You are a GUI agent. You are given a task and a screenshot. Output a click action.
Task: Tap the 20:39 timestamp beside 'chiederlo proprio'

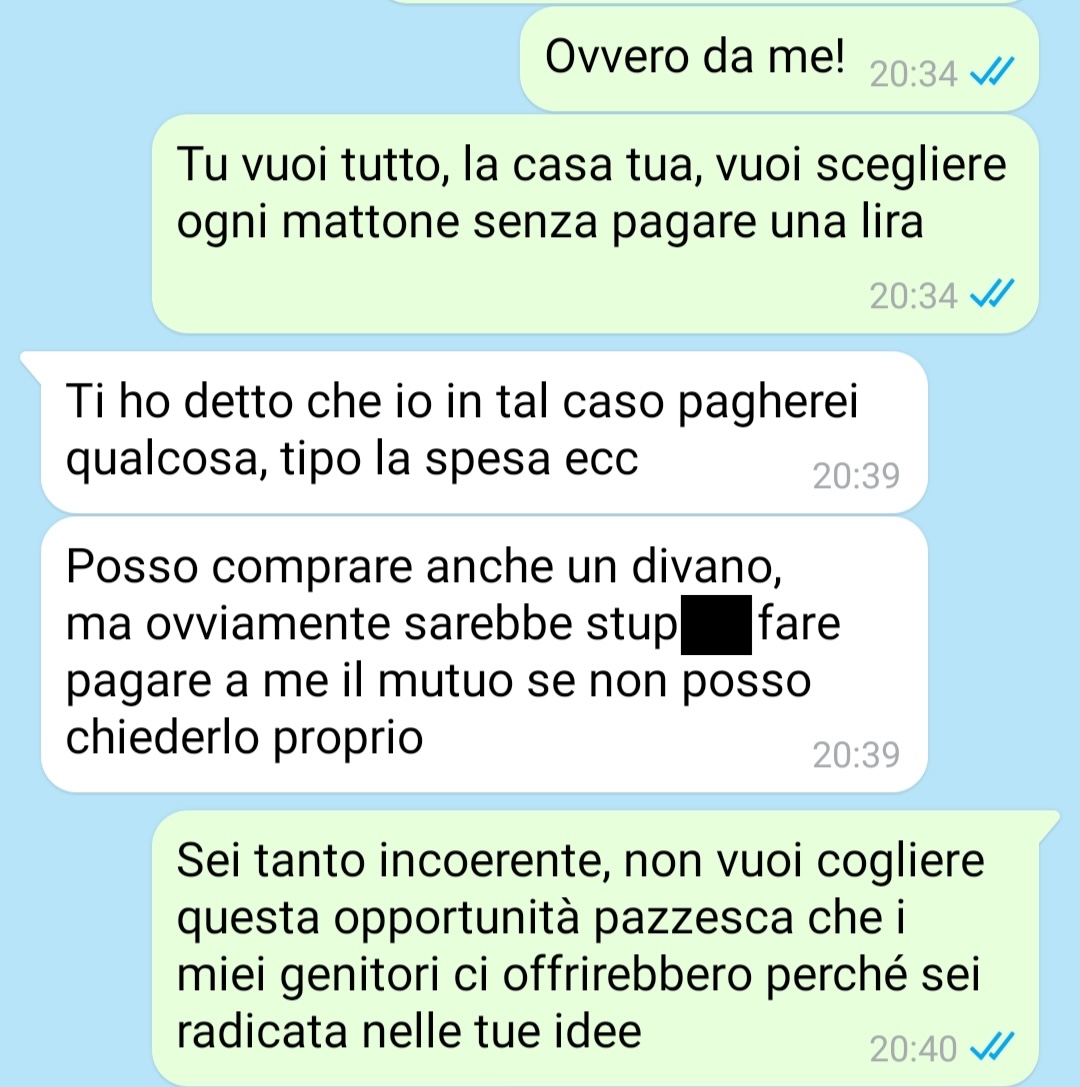click(856, 755)
